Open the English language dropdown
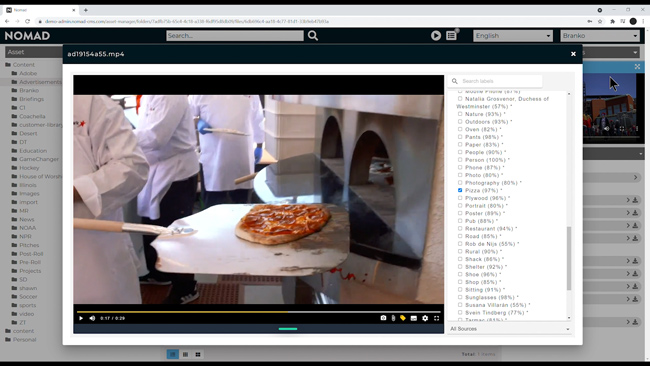 tap(513, 36)
